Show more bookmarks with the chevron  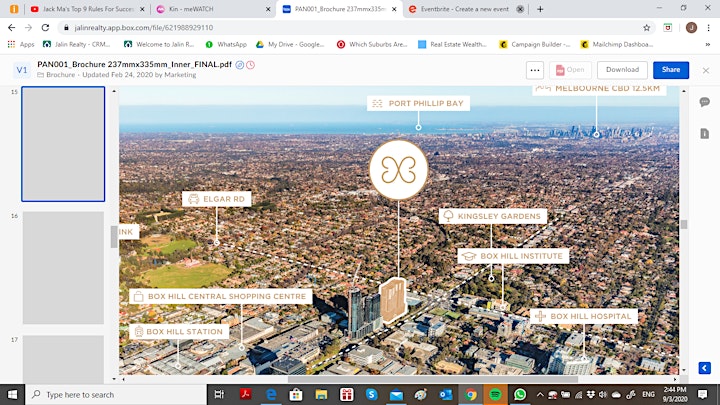click(x=708, y=45)
